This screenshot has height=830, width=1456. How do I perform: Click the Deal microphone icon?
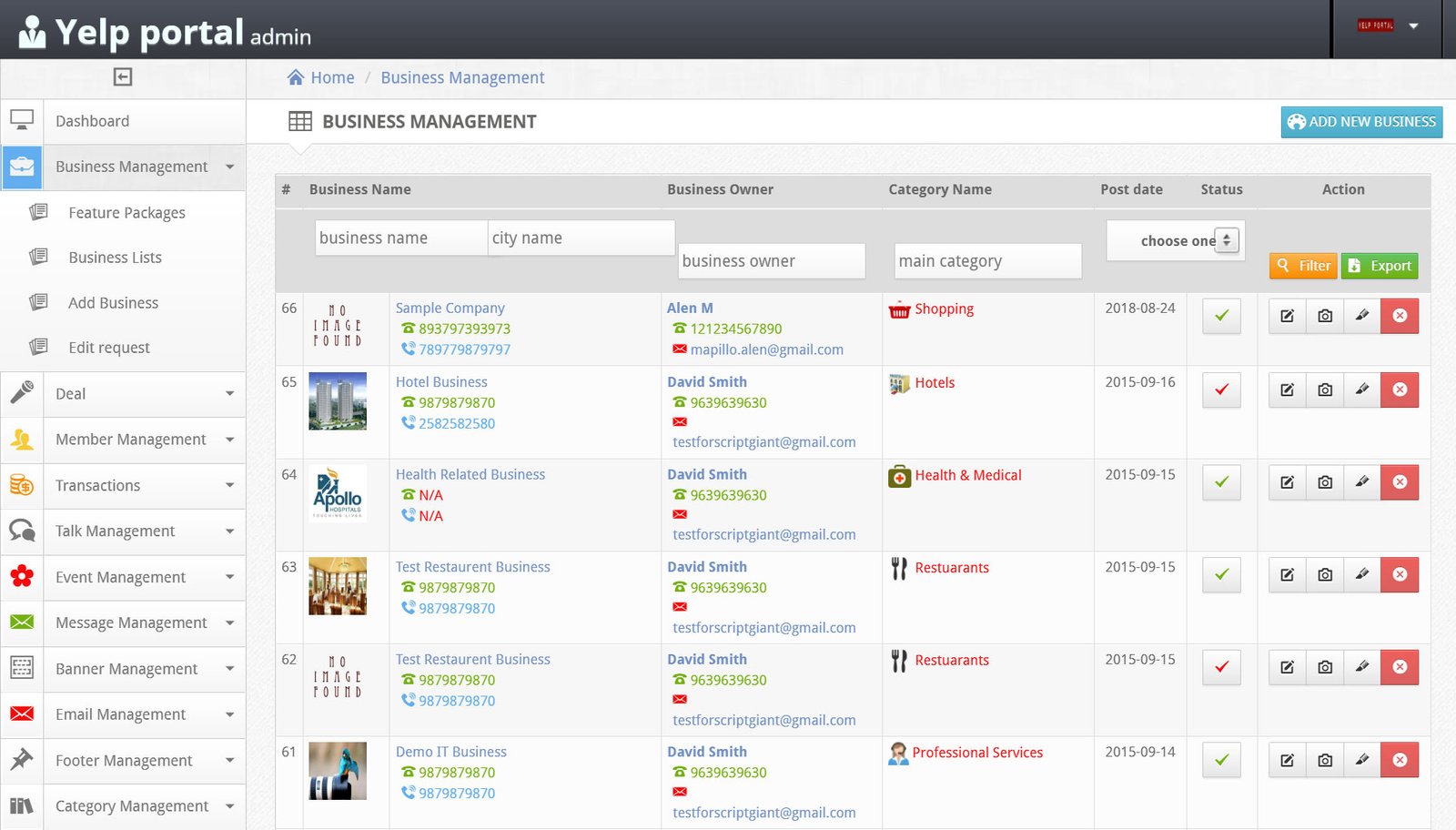tap(22, 393)
